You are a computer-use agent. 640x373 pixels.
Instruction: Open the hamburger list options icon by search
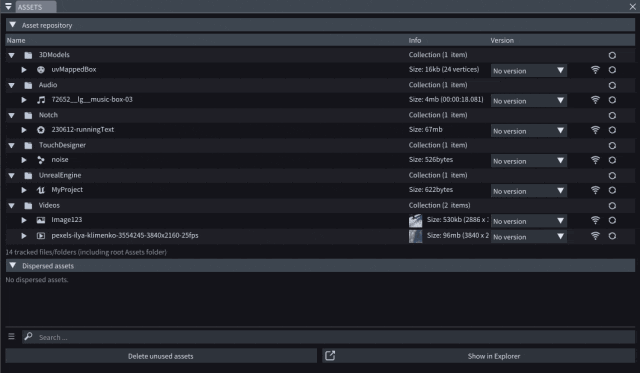[11, 336]
